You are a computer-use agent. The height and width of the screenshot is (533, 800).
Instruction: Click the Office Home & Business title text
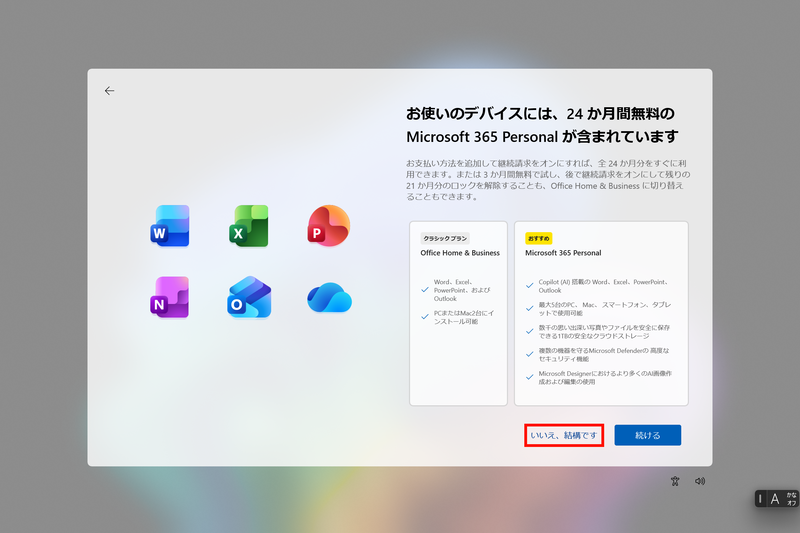(460, 253)
